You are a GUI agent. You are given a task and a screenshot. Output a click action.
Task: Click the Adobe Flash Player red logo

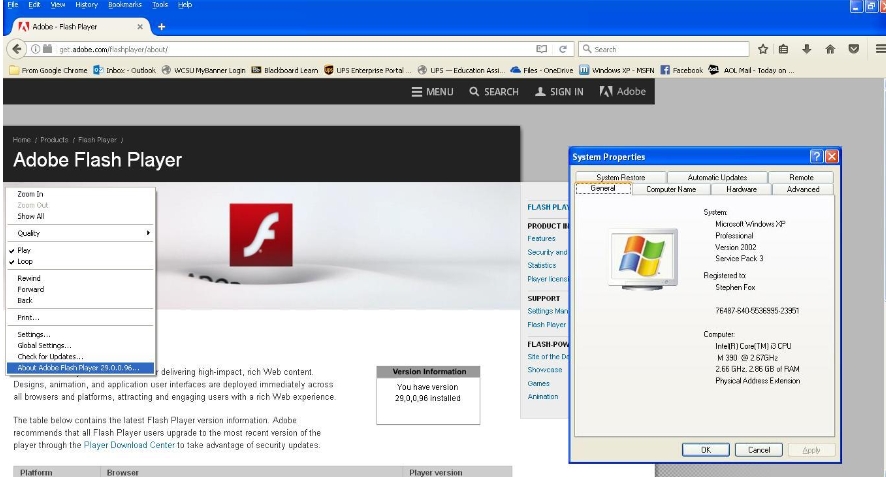pos(261,235)
